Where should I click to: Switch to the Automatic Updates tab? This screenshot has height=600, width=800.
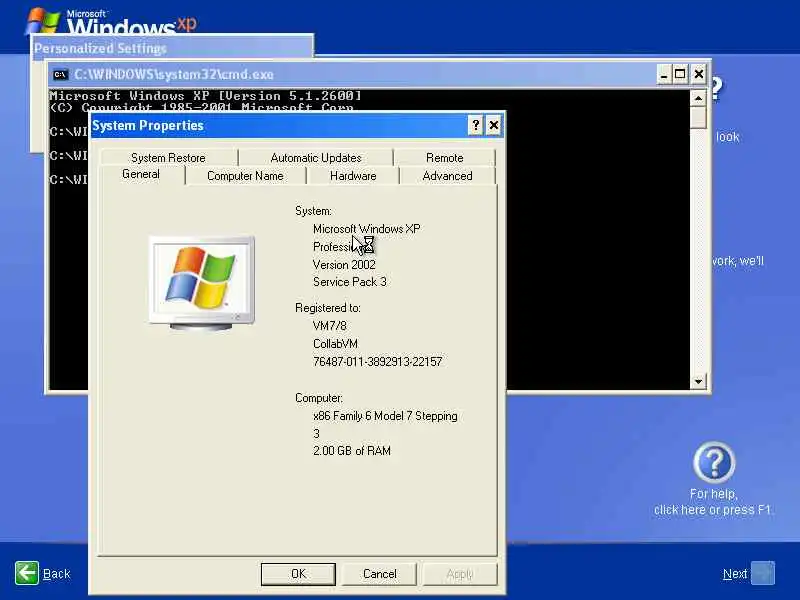pyautogui.click(x=316, y=158)
